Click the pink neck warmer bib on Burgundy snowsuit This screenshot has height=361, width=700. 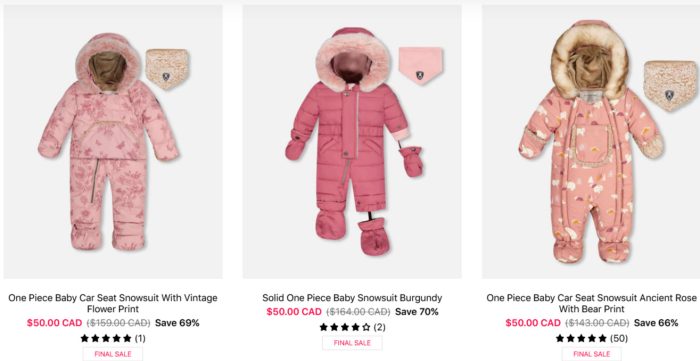click(421, 66)
